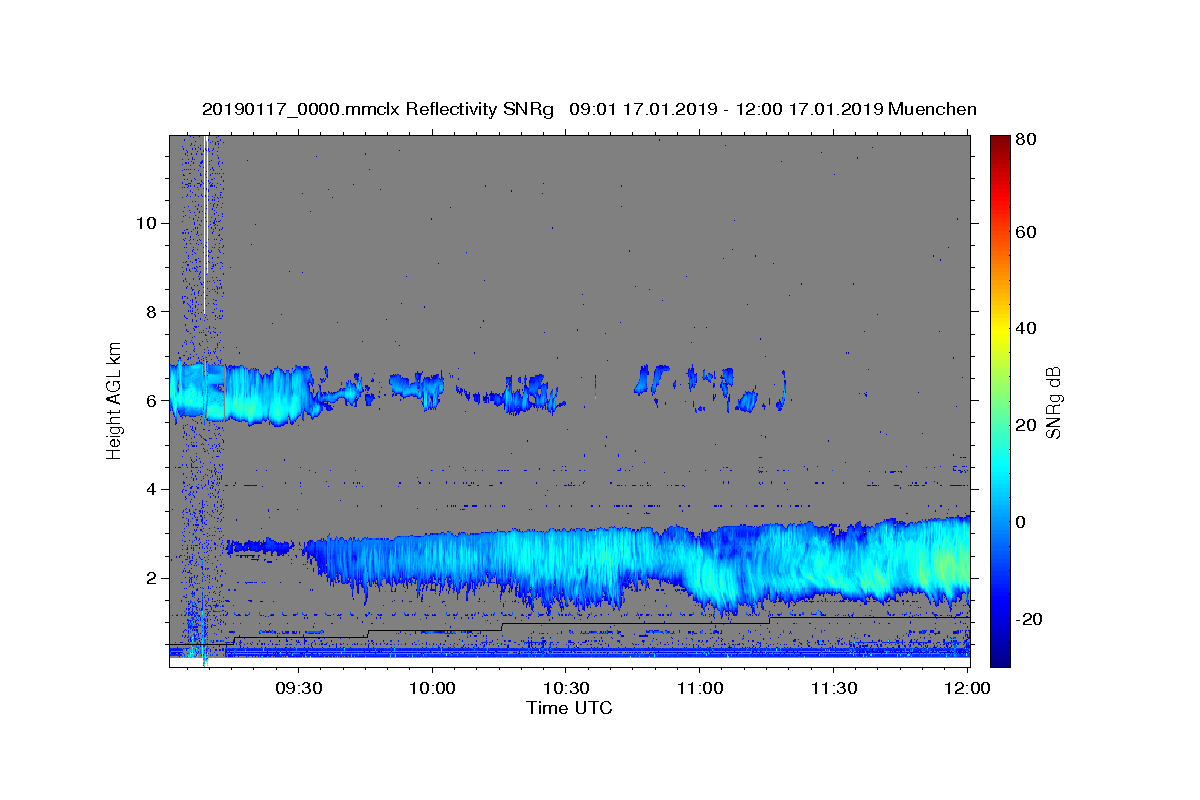Click the white vertical line near 8-12 km
The height and width of the screenshot is (800, 1200).
click(205, 224)
